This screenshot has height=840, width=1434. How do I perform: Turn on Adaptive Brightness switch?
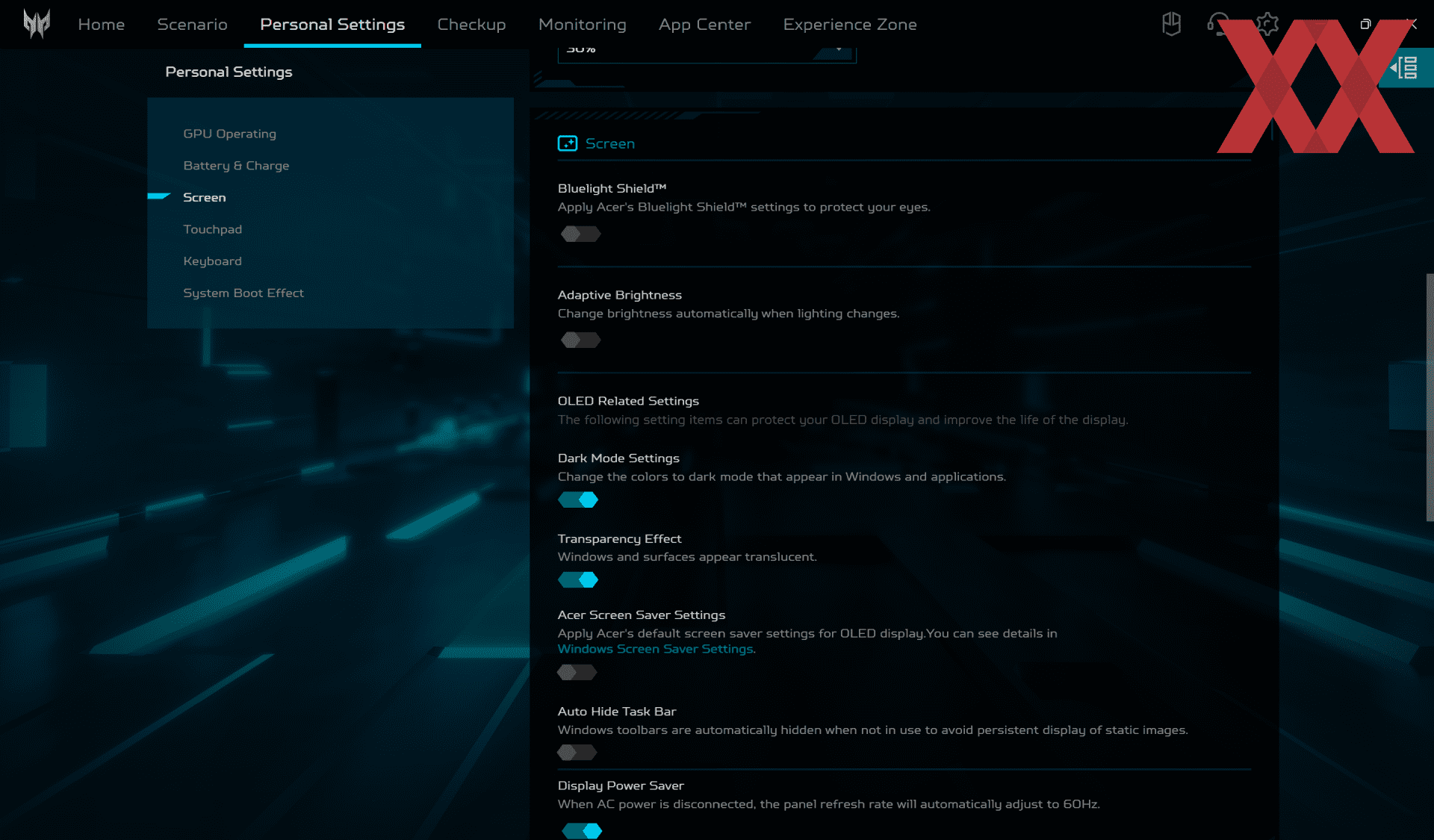pyautogui.click(x=580, y=340)
